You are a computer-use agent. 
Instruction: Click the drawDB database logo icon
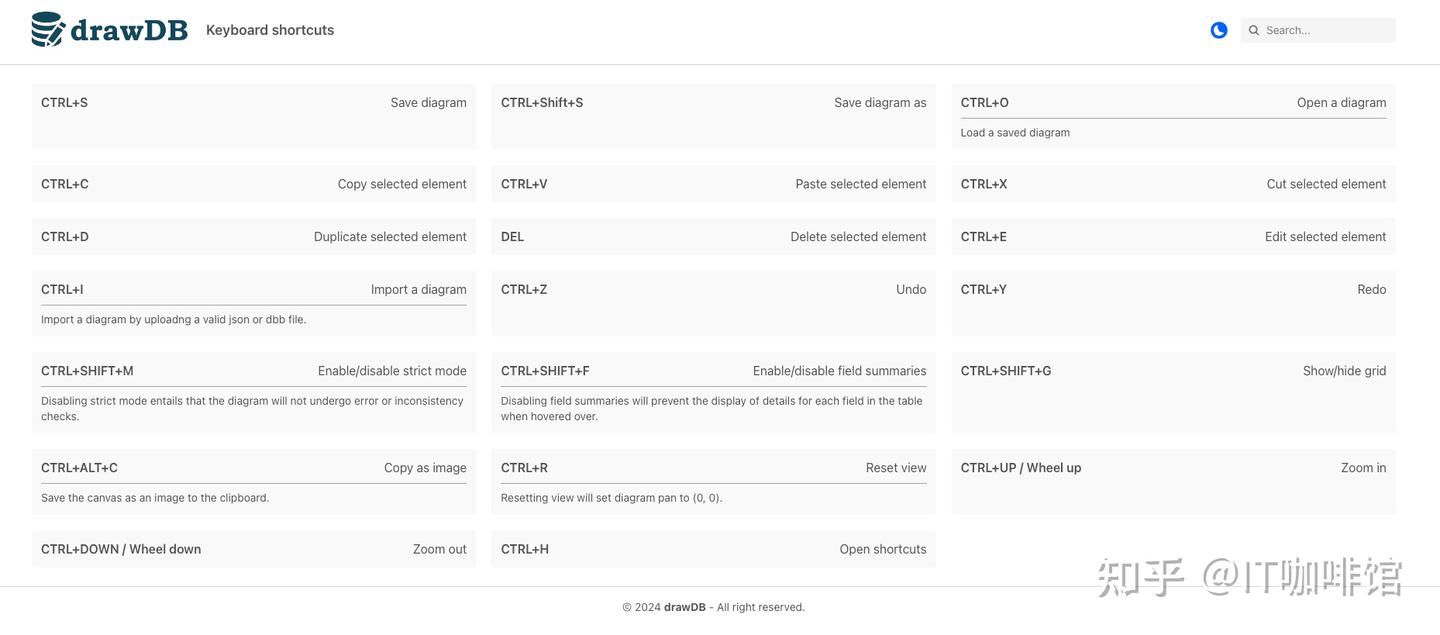[48, 30]
